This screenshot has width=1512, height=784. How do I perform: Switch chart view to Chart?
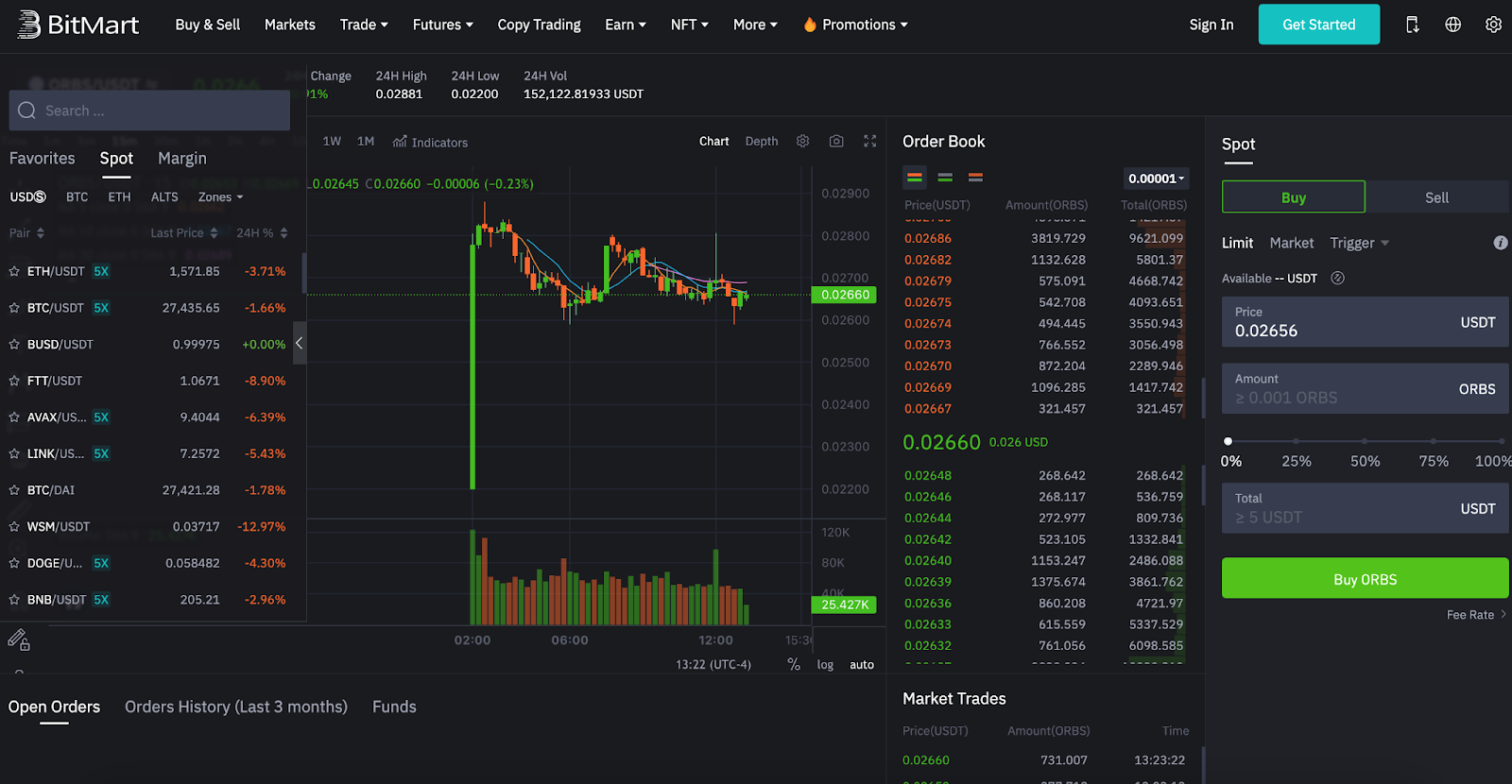click(x=714, y=141)
